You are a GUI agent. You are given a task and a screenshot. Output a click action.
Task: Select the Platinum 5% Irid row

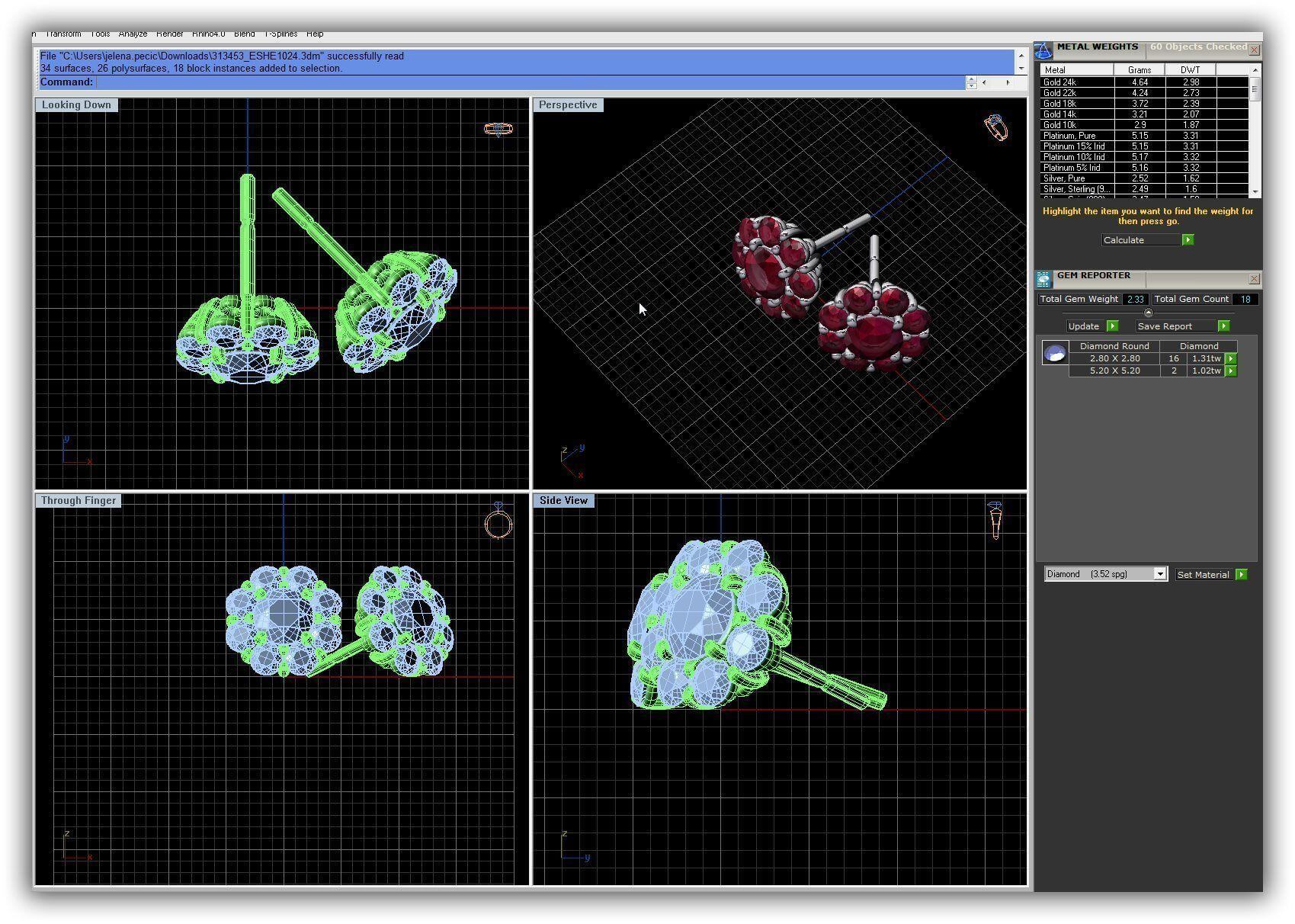pyautogui.click(x=1145, y=167)
